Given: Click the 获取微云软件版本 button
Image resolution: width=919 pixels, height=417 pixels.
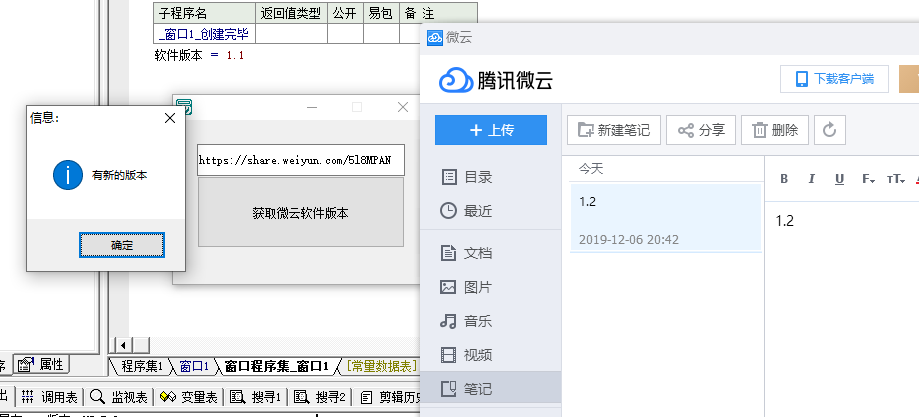Looking at the screenshot, I should click(x=301, y=213).
